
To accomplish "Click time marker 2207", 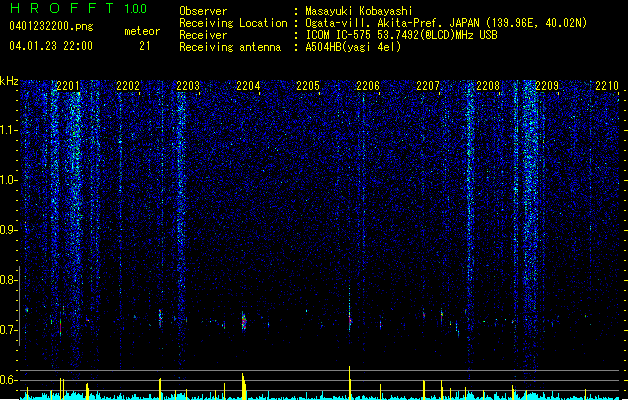I will 428,86.
